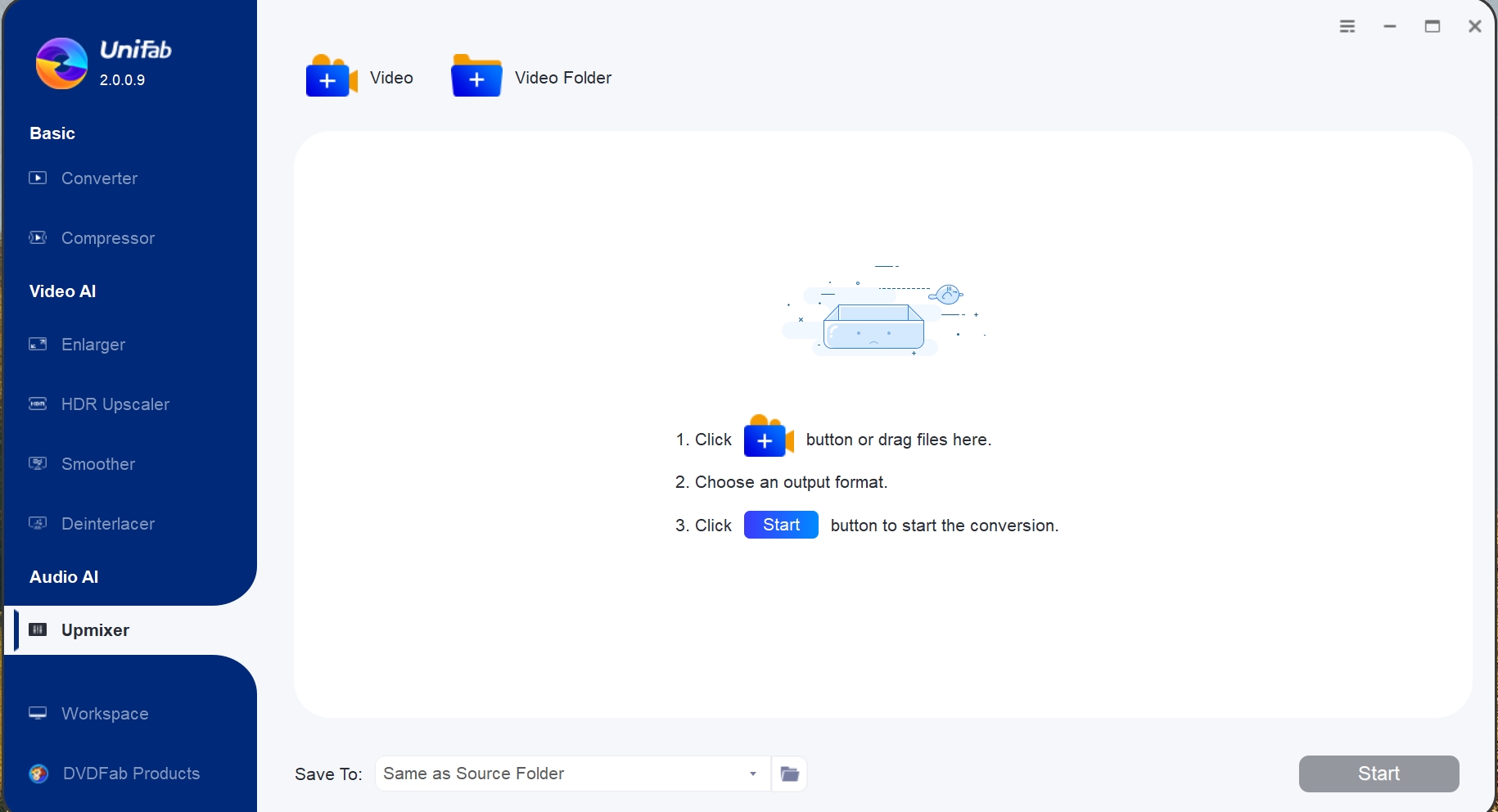Open the Same as Source Folder combo box
Image resolution: width=1498 pixels, height=812 pixels.
pos(563,774)
